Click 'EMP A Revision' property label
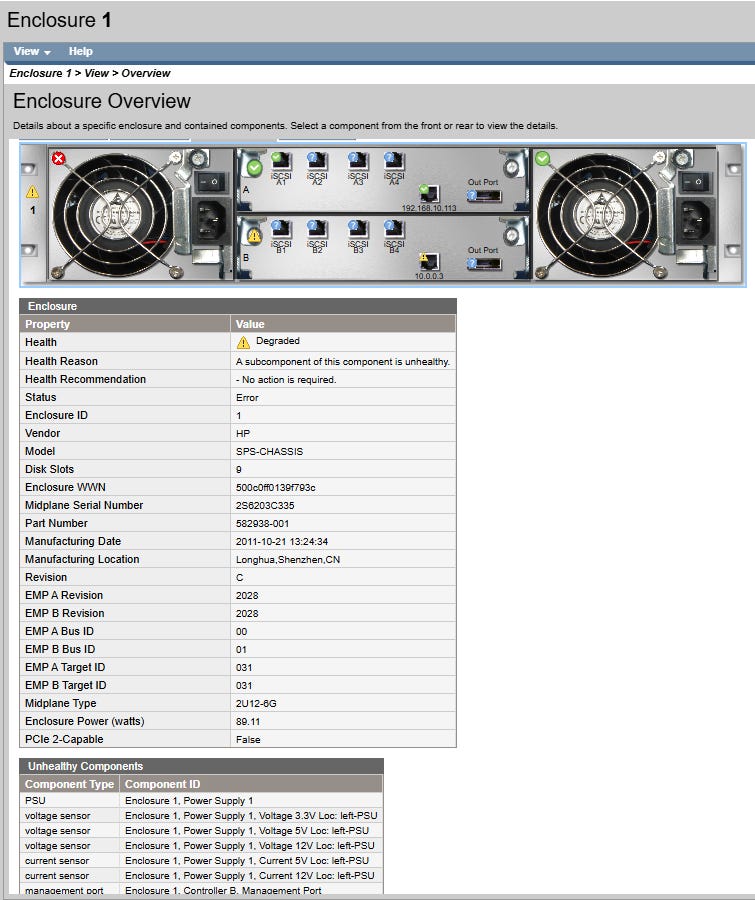755x900 pixels. tap(64, 595)
